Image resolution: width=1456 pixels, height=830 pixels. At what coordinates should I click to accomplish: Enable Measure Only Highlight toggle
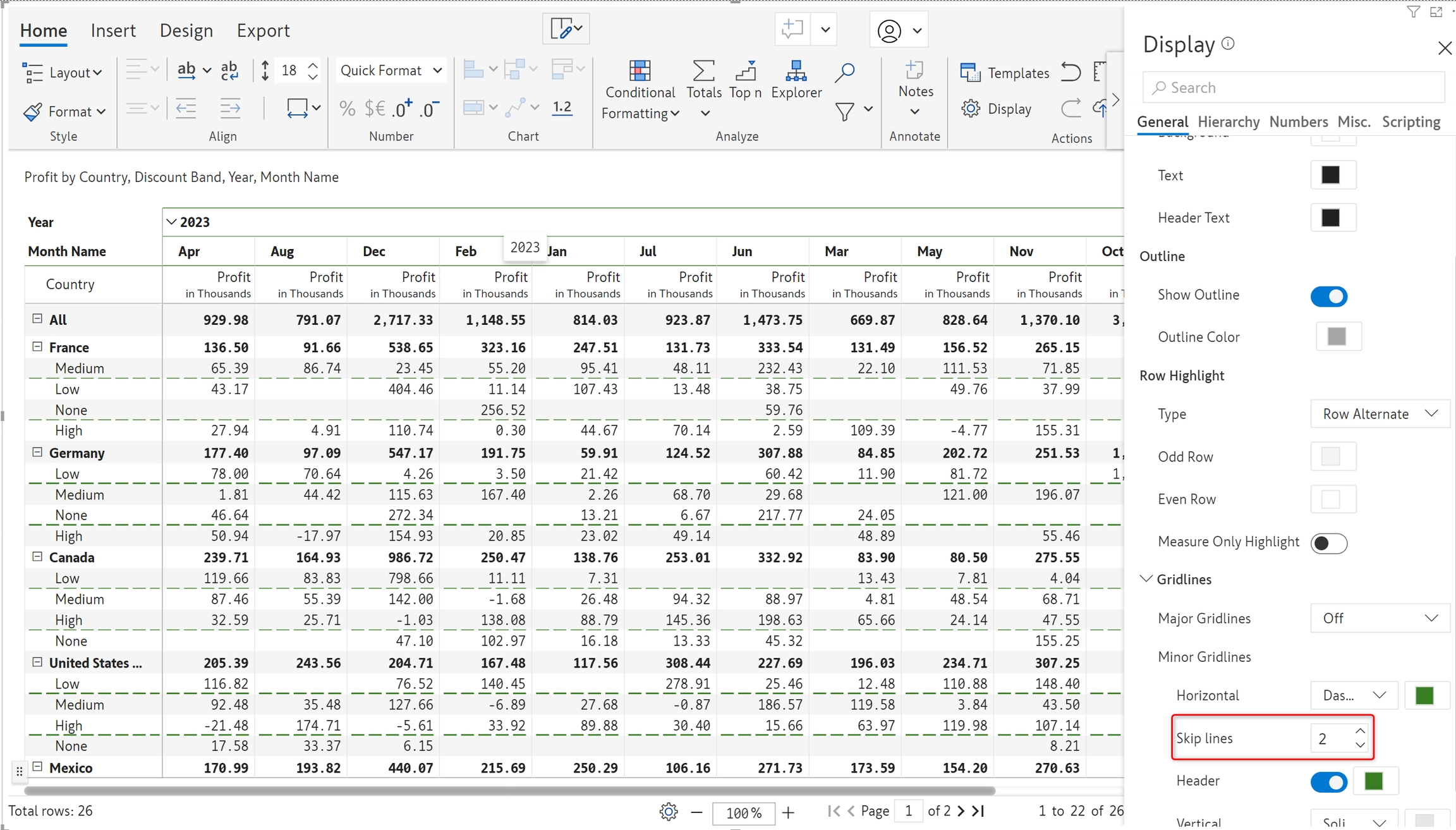tap(1328, 543)
